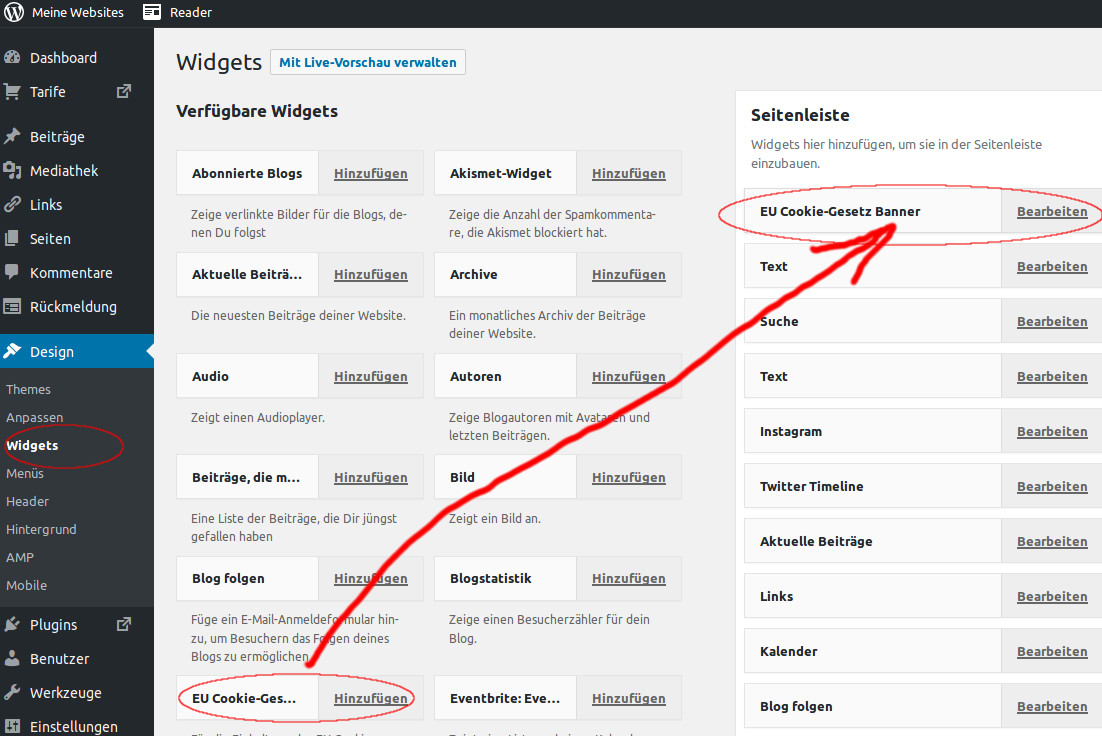Click the Benutzer user icon
The height and width of the screenshot is (736, 1102).
pos(12,659)
